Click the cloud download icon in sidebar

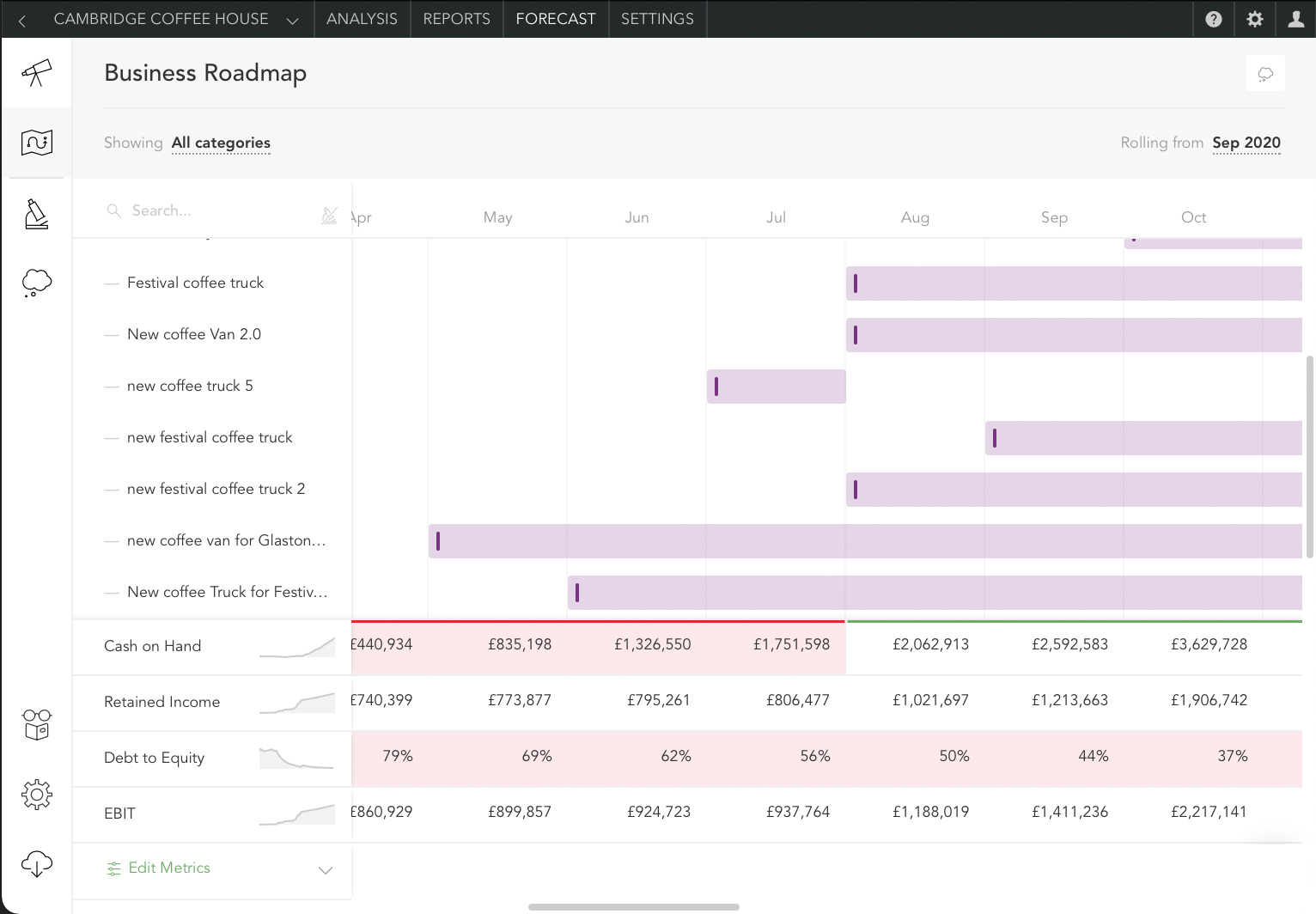point(36,863)
